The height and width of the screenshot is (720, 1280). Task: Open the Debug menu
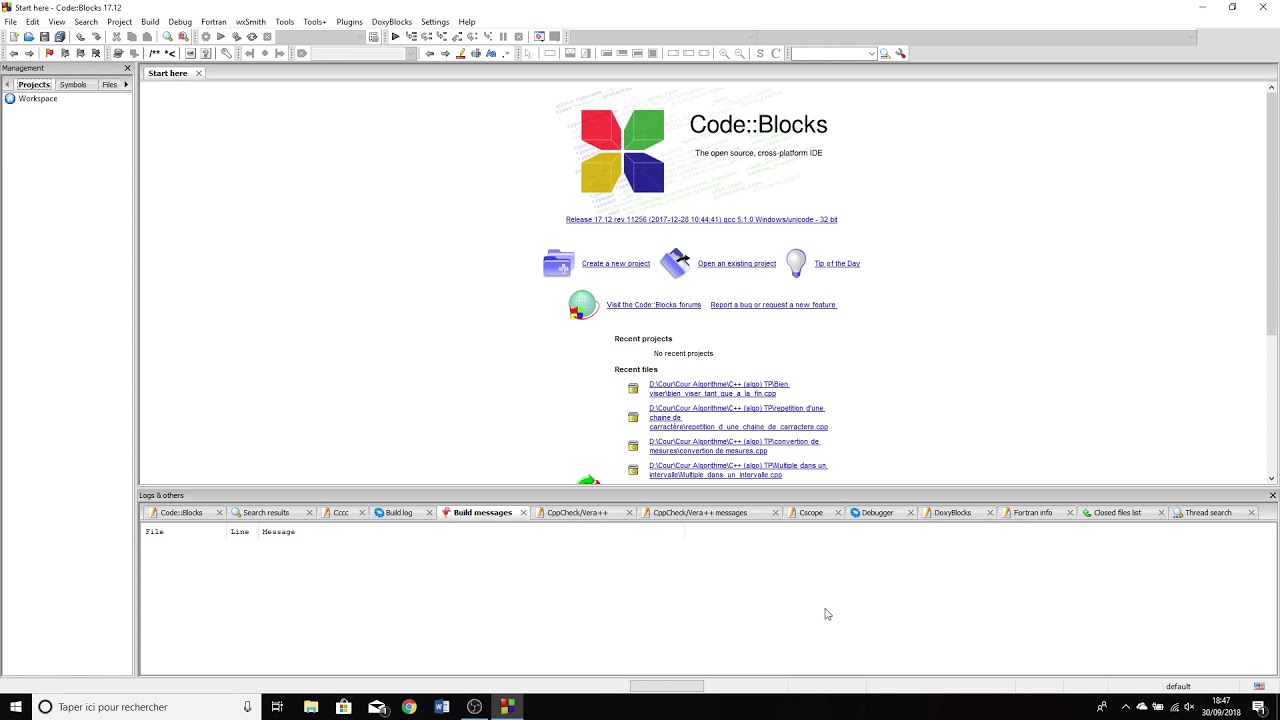(180, 21)
